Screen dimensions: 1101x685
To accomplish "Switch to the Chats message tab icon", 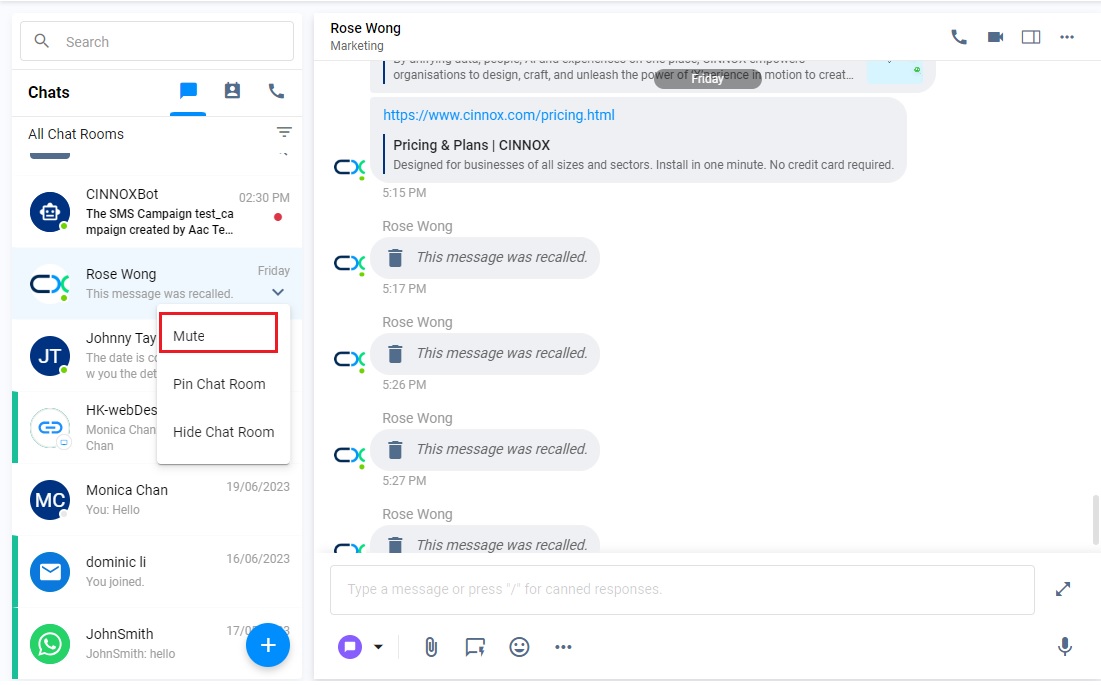I will tap(188, 91).
